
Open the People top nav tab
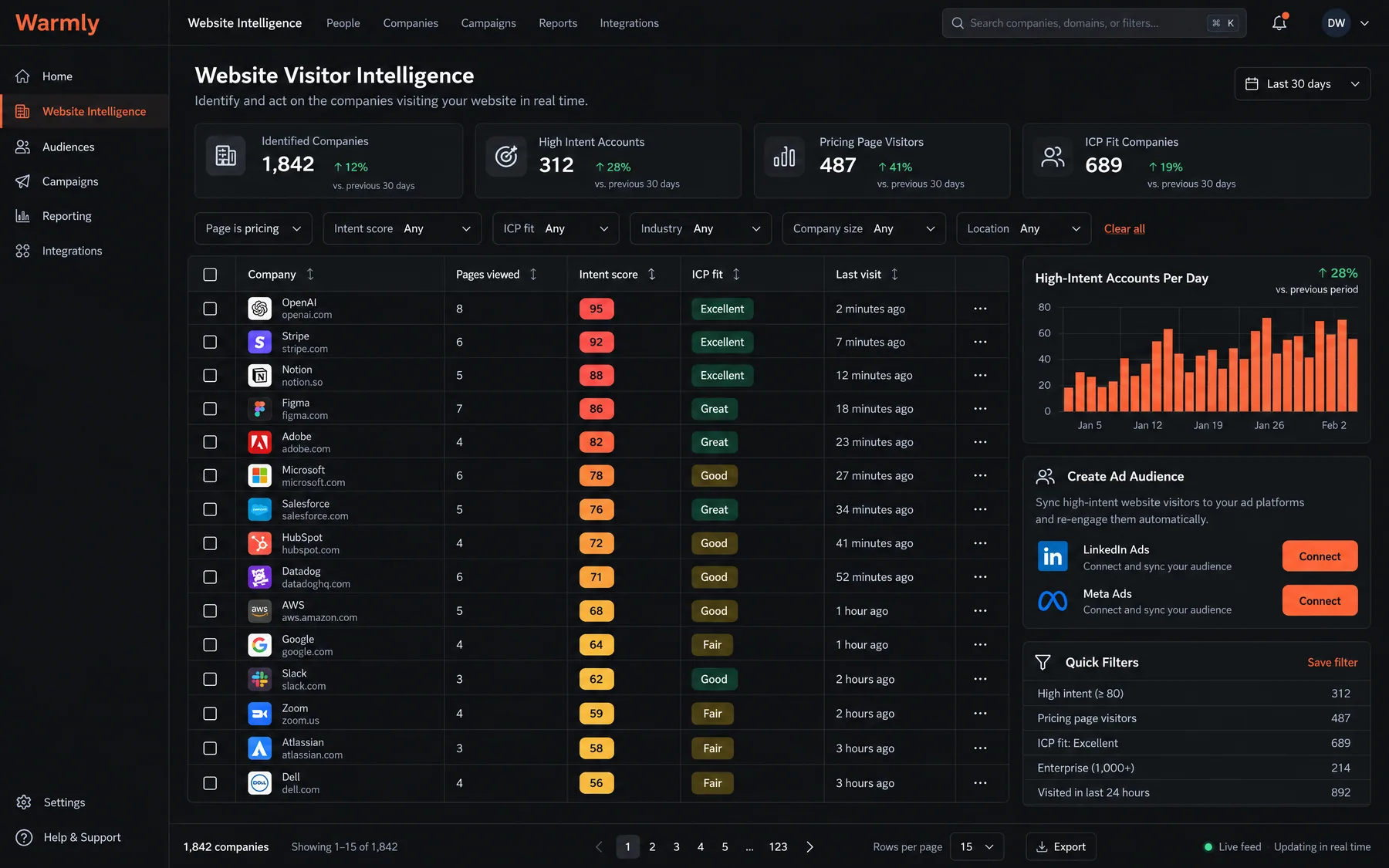click(343, 23)
